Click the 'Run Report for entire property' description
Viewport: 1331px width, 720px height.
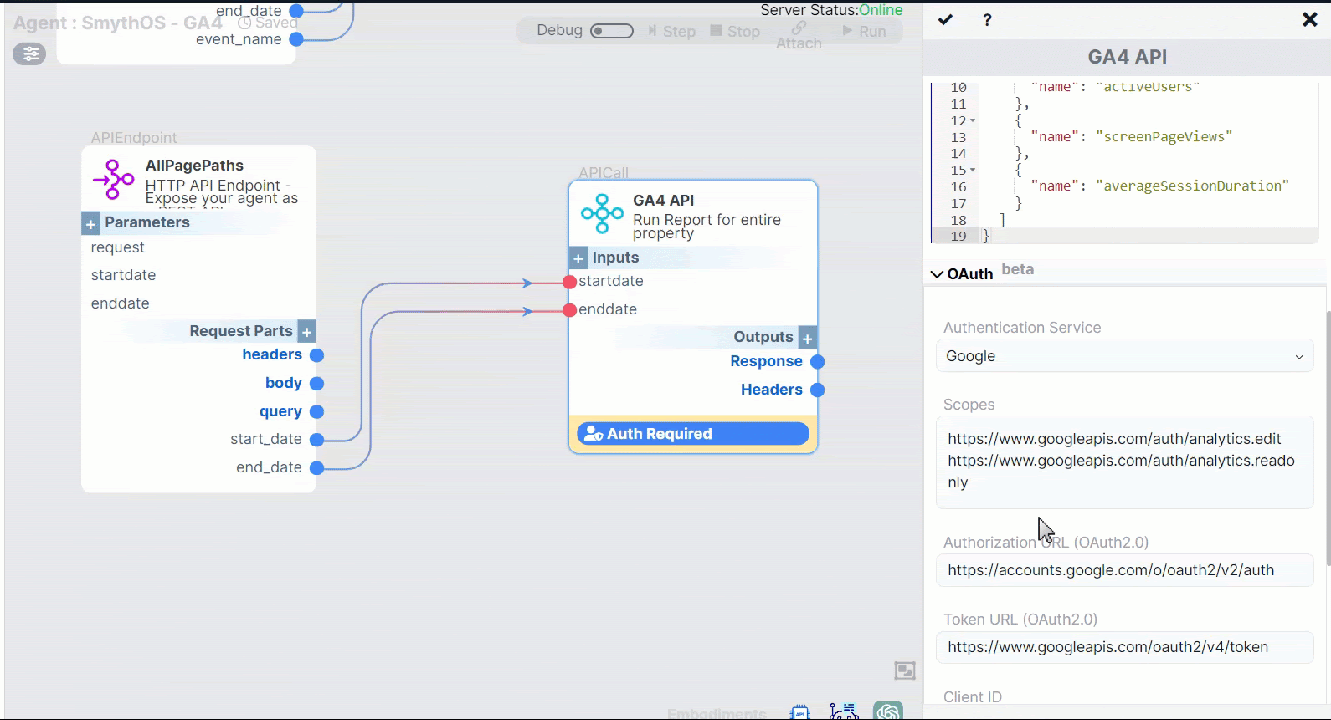[707, 226]
